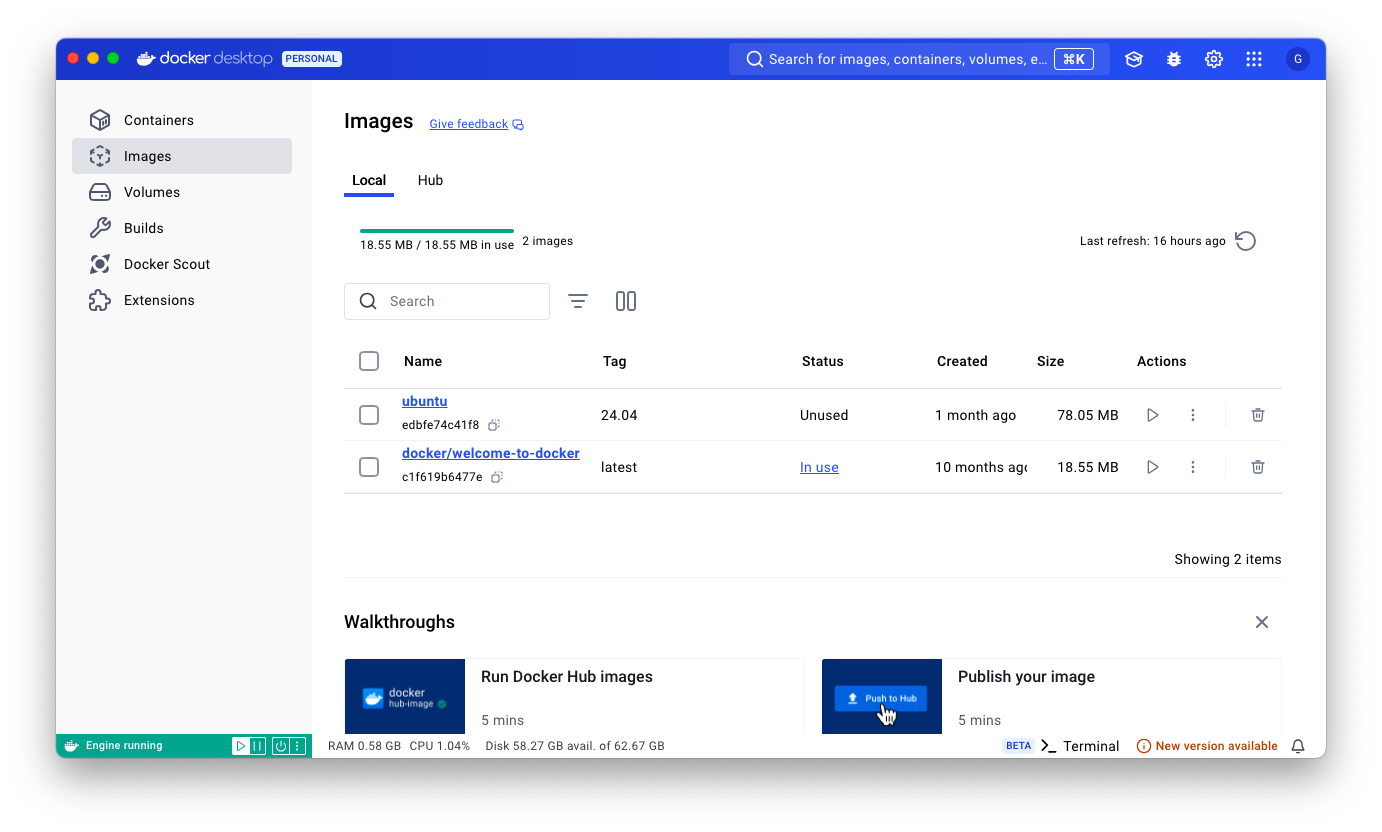1382x832 pixels.
Task: Open the Settings gear icon
Action: pyautogui.click(x=1214, y=59)
